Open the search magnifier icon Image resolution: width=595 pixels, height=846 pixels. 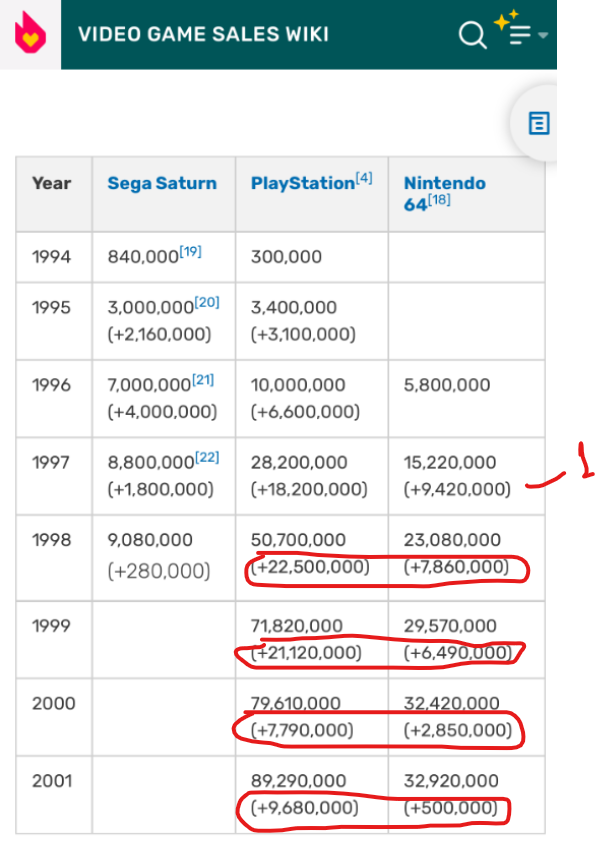(x=473, y=35)
